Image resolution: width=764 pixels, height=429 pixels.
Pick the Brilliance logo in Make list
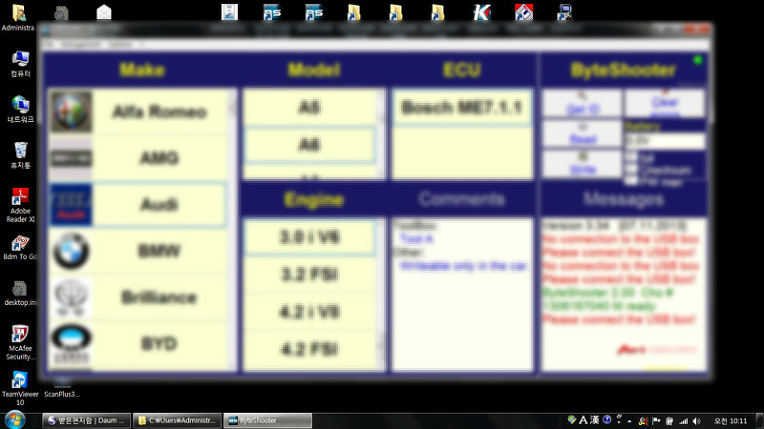pos(71,297)
